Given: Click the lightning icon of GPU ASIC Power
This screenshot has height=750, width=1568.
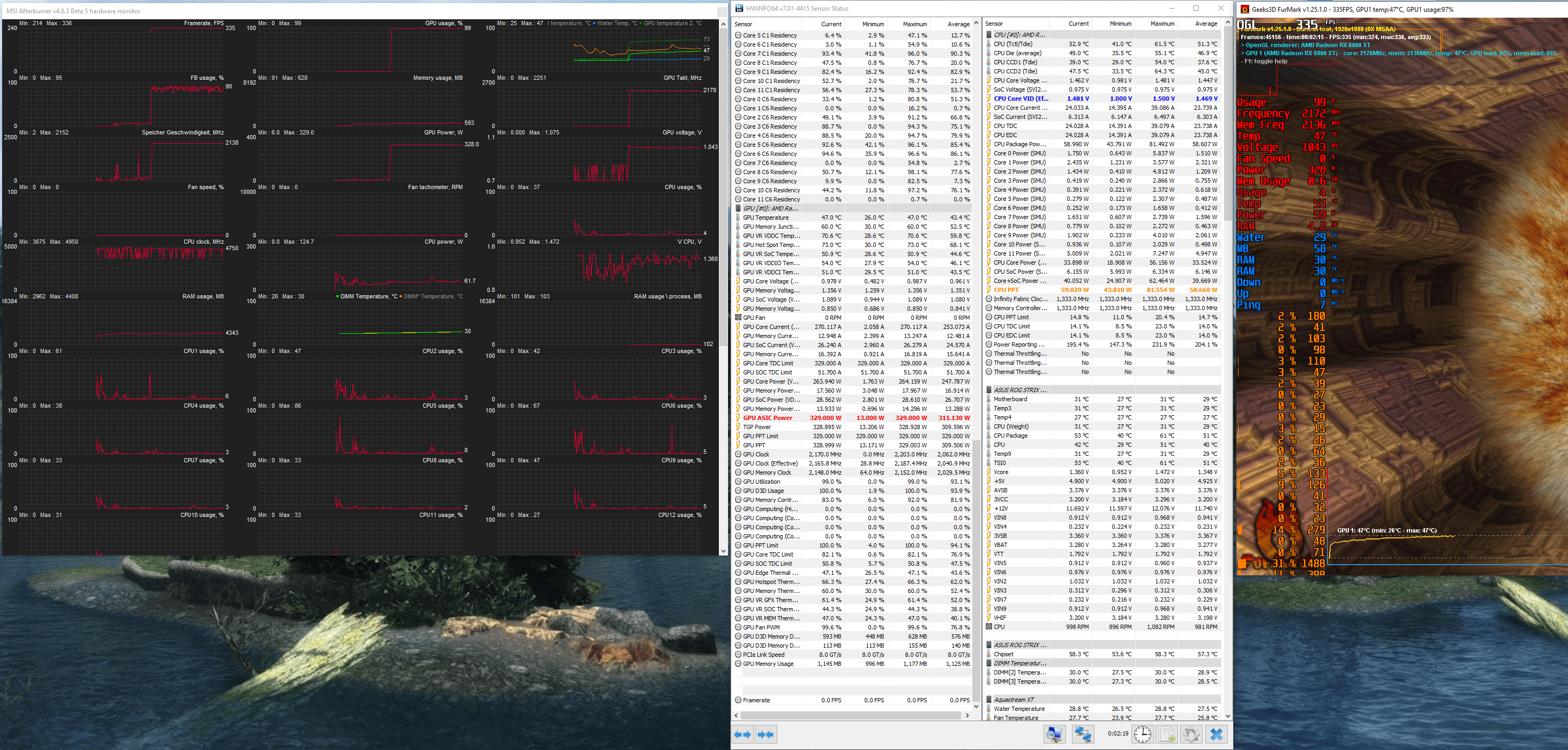Looking at the screenshot, I should 738,418.
